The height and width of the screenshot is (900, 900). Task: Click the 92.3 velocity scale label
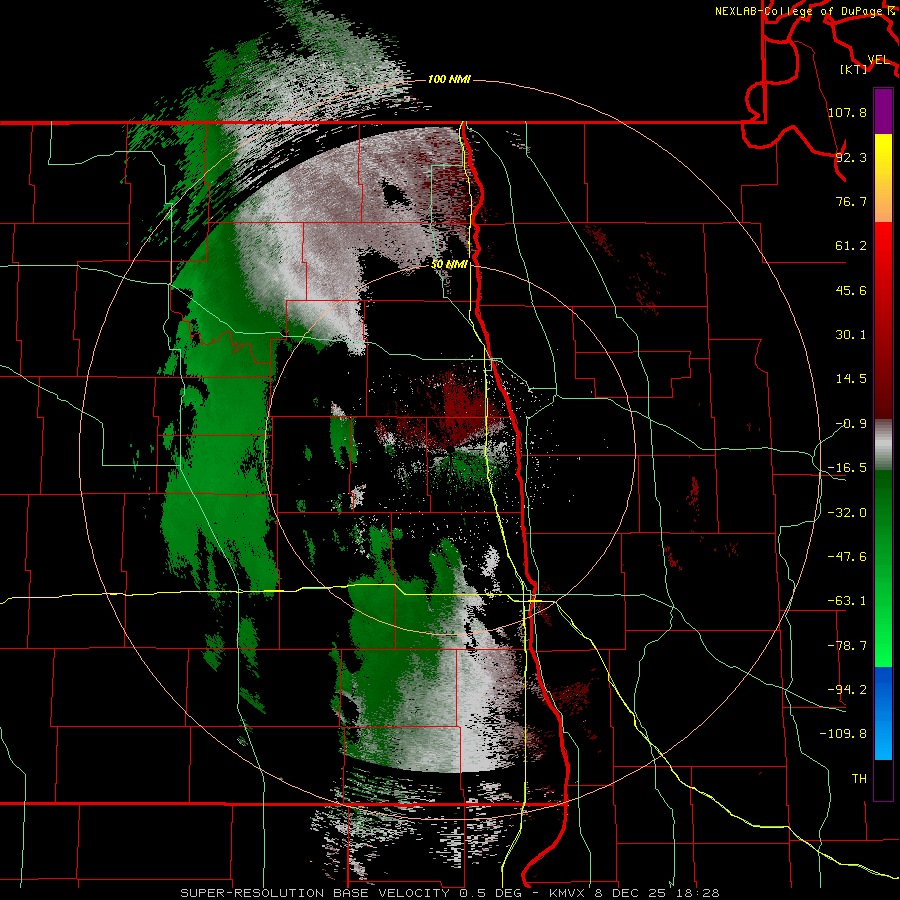pyautogui.click(x=851, y=157)
